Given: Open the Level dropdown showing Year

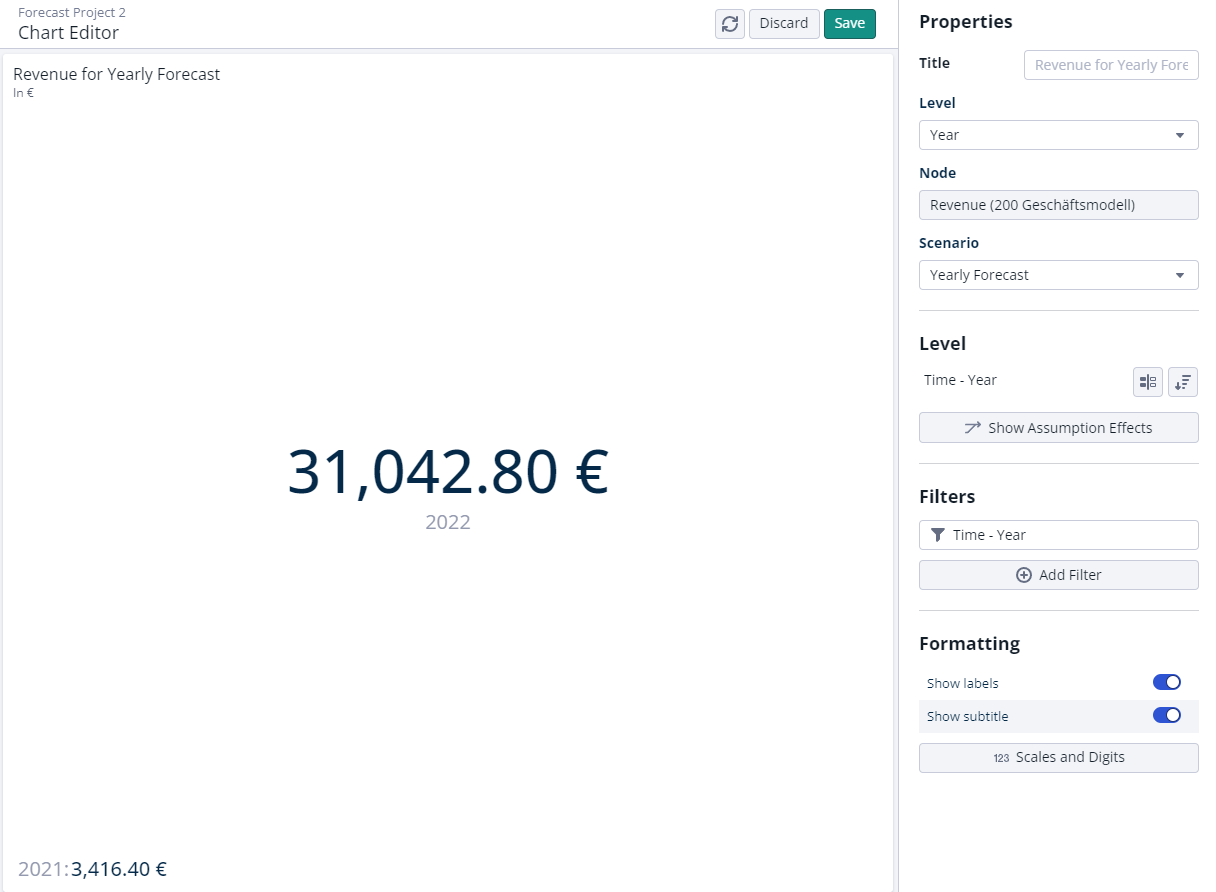Looking at the screenshot, I should [1058, 135].
